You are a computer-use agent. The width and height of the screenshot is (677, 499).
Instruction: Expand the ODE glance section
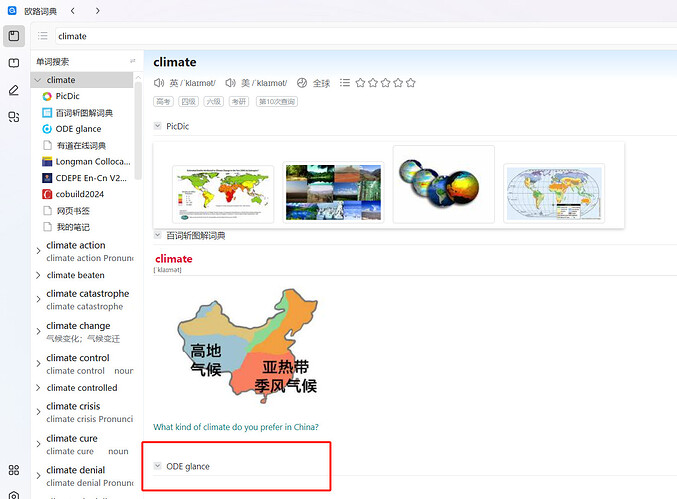pos(158,466)
